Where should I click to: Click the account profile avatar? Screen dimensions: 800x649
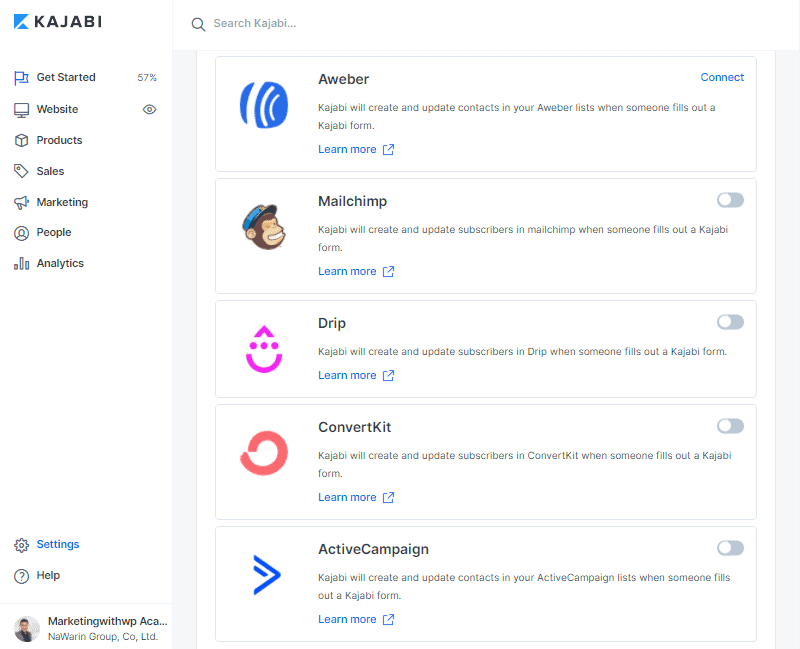coord(27,629)
